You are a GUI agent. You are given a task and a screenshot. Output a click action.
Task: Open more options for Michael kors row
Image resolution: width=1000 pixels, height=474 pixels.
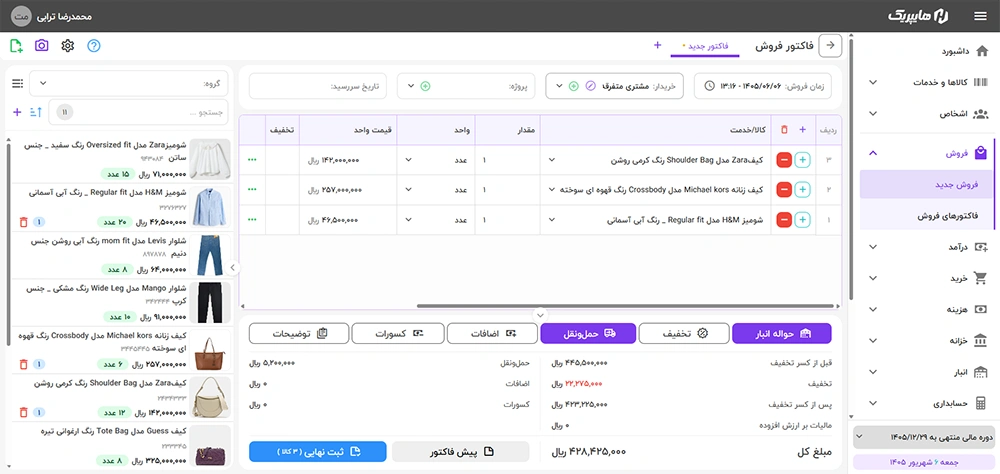252,189
